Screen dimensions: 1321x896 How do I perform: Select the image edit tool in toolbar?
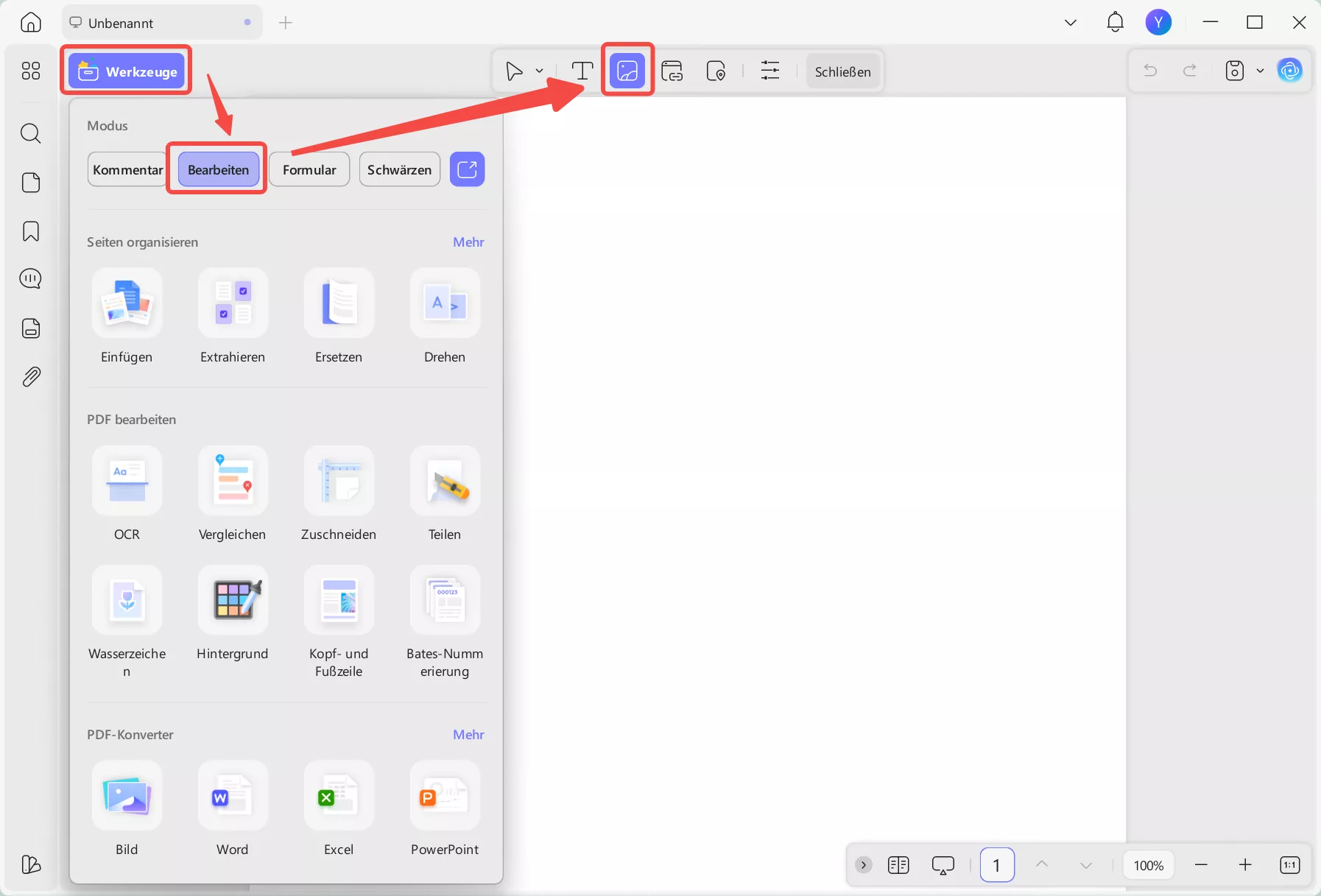click(x=627, y=71)
